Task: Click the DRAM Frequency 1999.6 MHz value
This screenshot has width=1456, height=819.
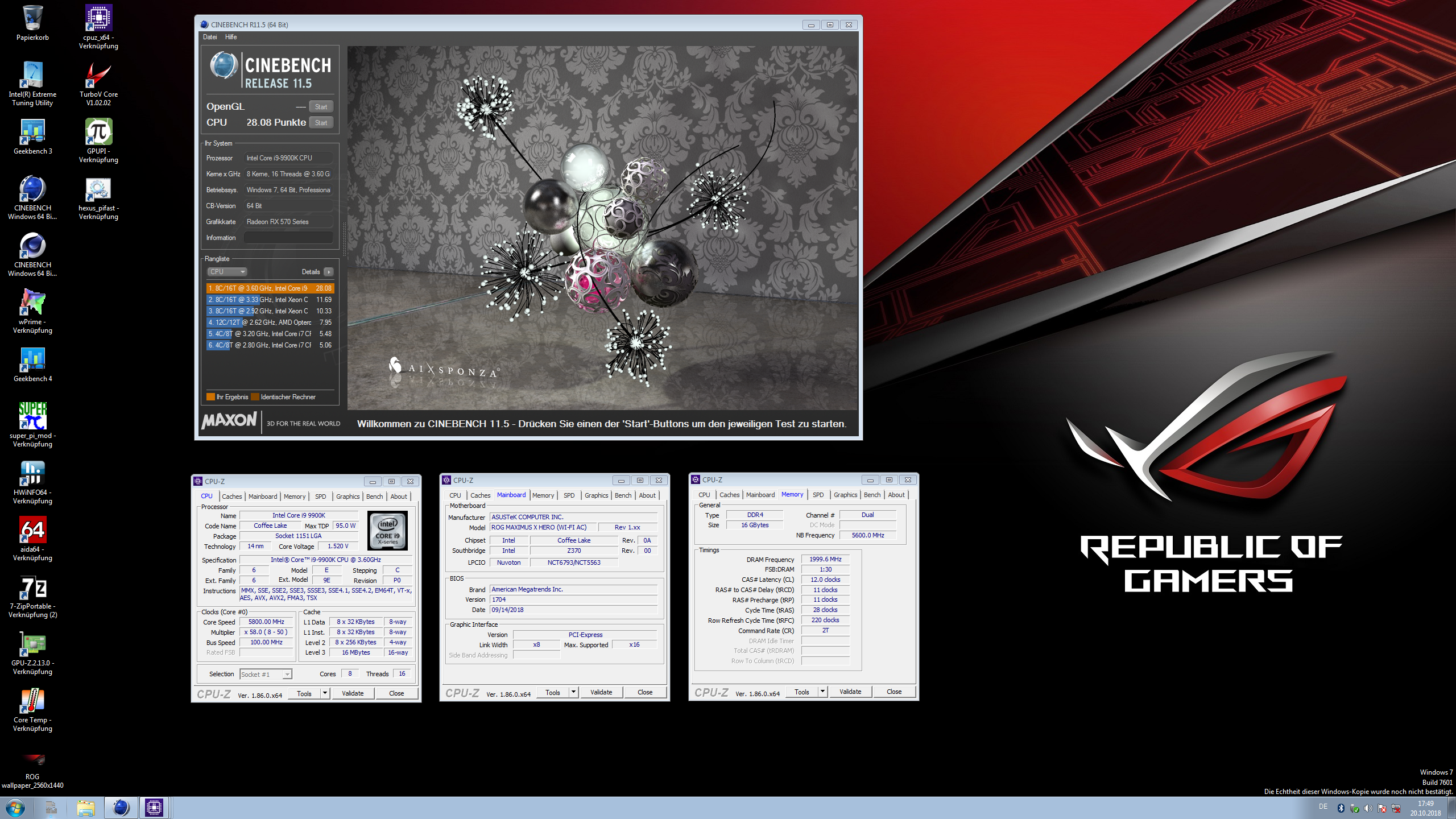Action: pyautogui.click(x=825, y=560)
